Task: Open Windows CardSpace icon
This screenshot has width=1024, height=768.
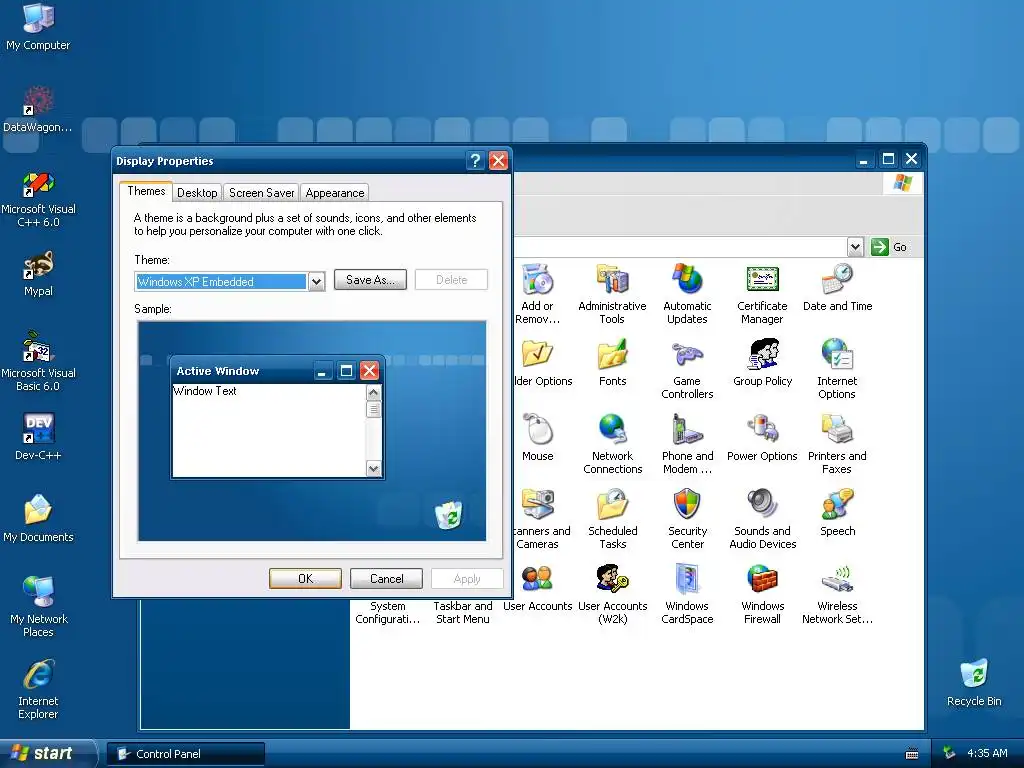Action: 687,580
